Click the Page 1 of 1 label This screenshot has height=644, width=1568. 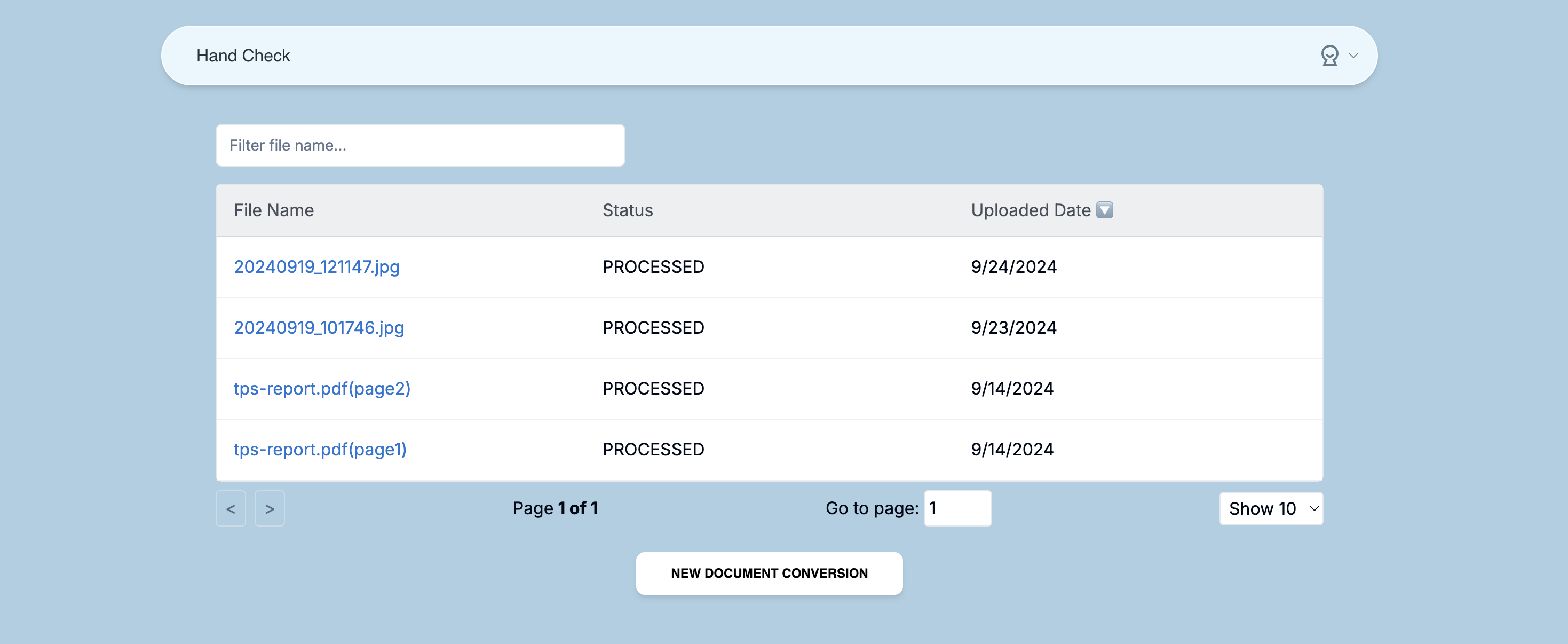[555, 508]
